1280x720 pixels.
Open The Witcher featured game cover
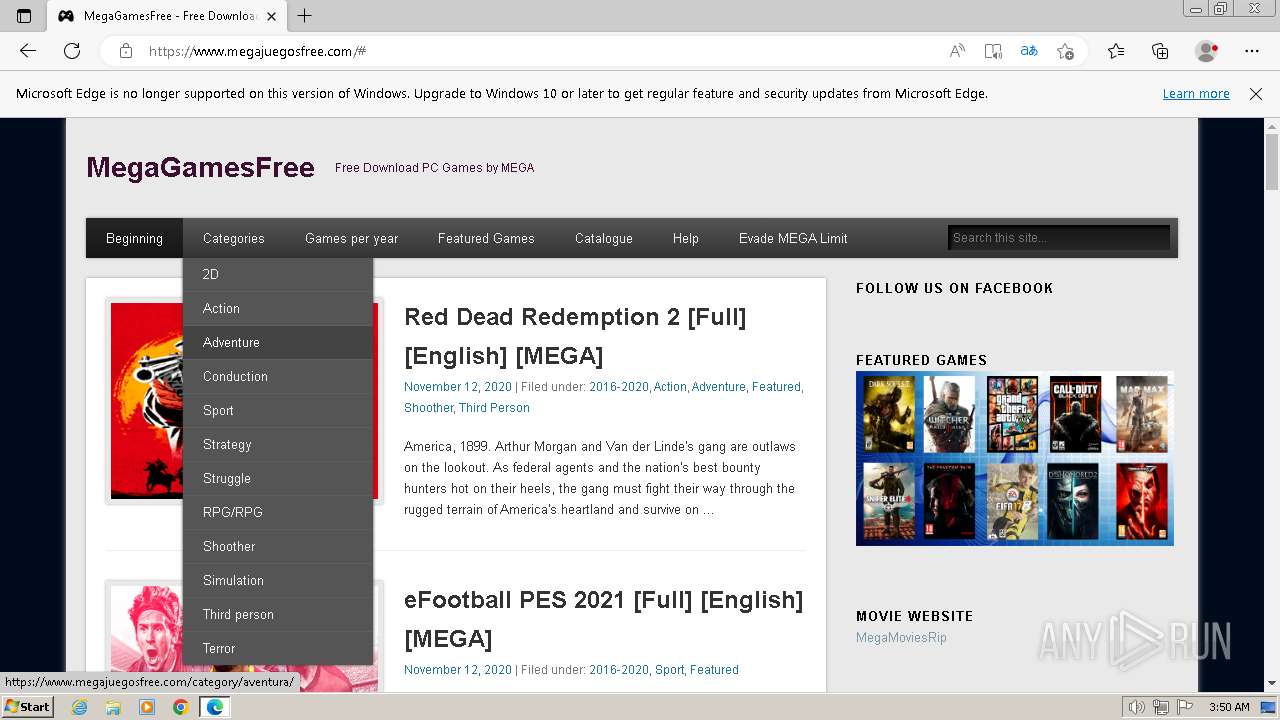point(949,414)
